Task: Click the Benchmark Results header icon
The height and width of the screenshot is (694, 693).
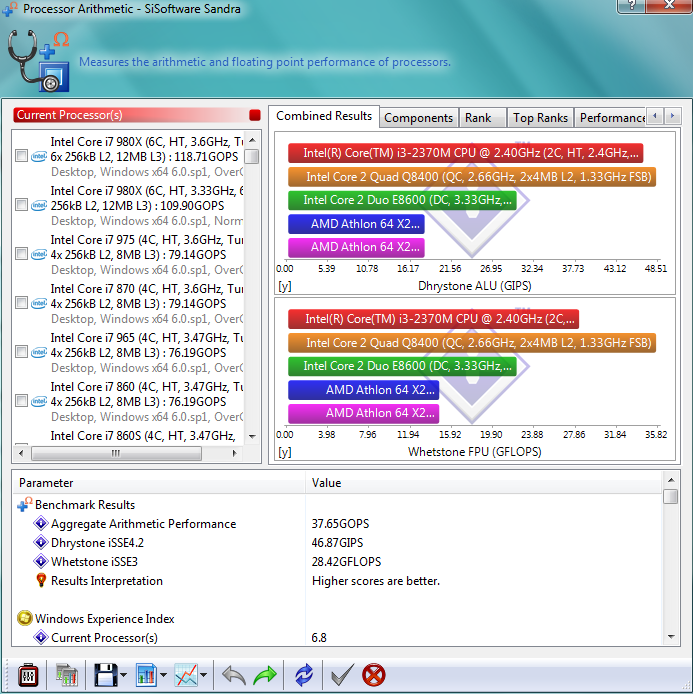Action: pyautogui.click(x=25, y=504)
